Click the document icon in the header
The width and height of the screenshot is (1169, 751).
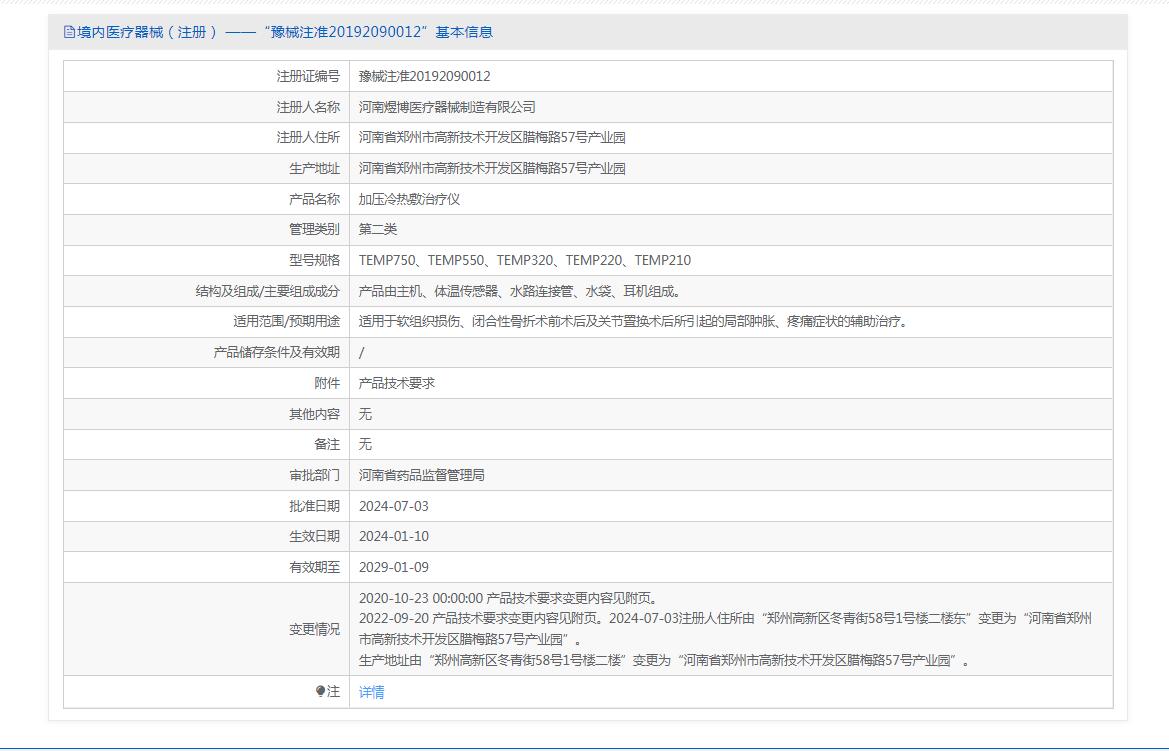[x=69, y=32]
